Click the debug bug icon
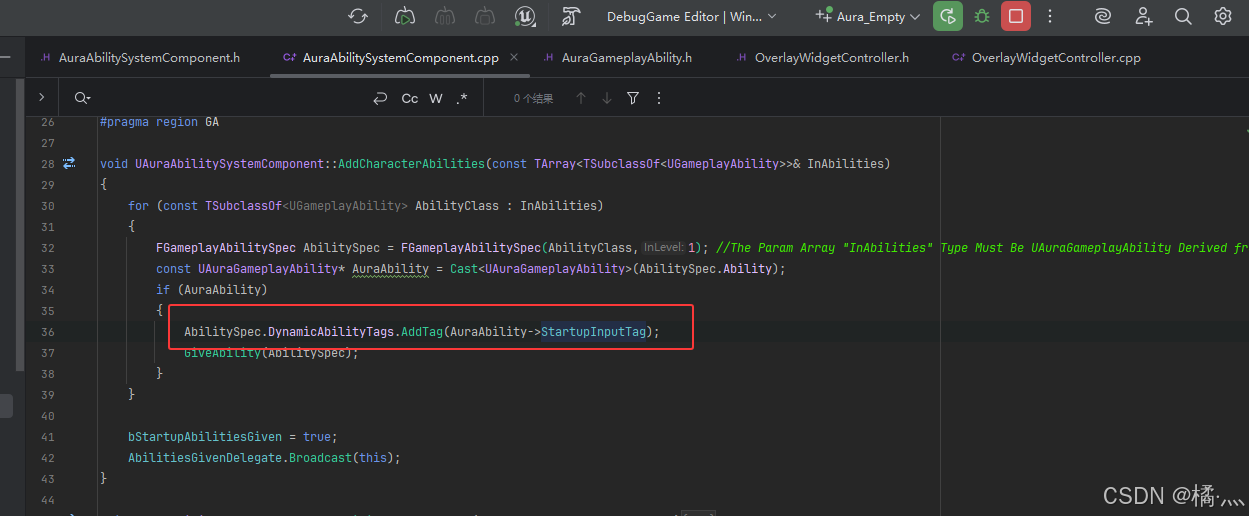The height and width of the screenshot is (516, 1249). point(982,16)
